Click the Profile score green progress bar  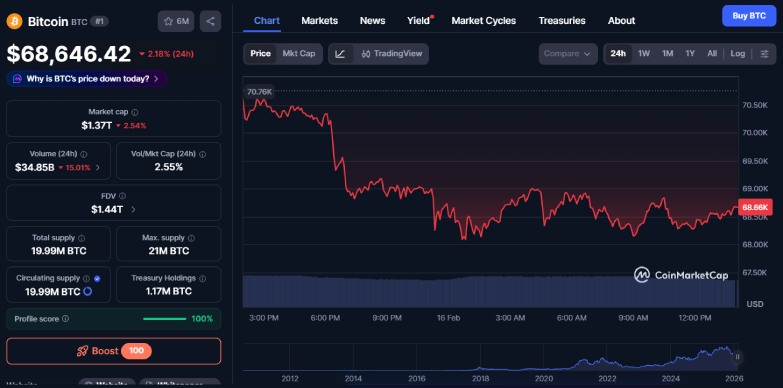click(164, 319)
